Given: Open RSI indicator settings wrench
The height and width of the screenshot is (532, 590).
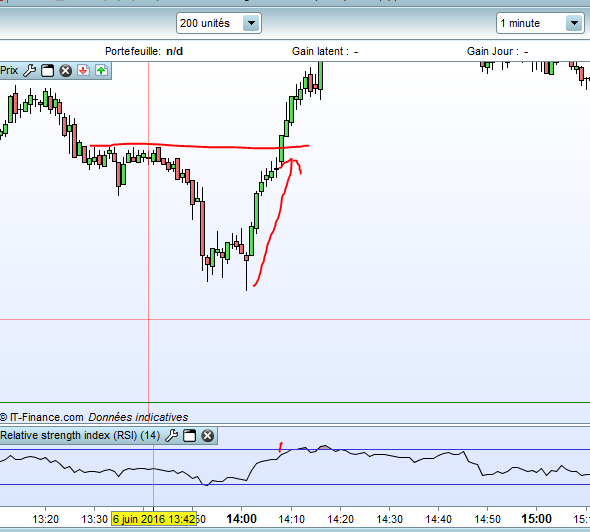Looking at the screenshot, I should 172,435.
